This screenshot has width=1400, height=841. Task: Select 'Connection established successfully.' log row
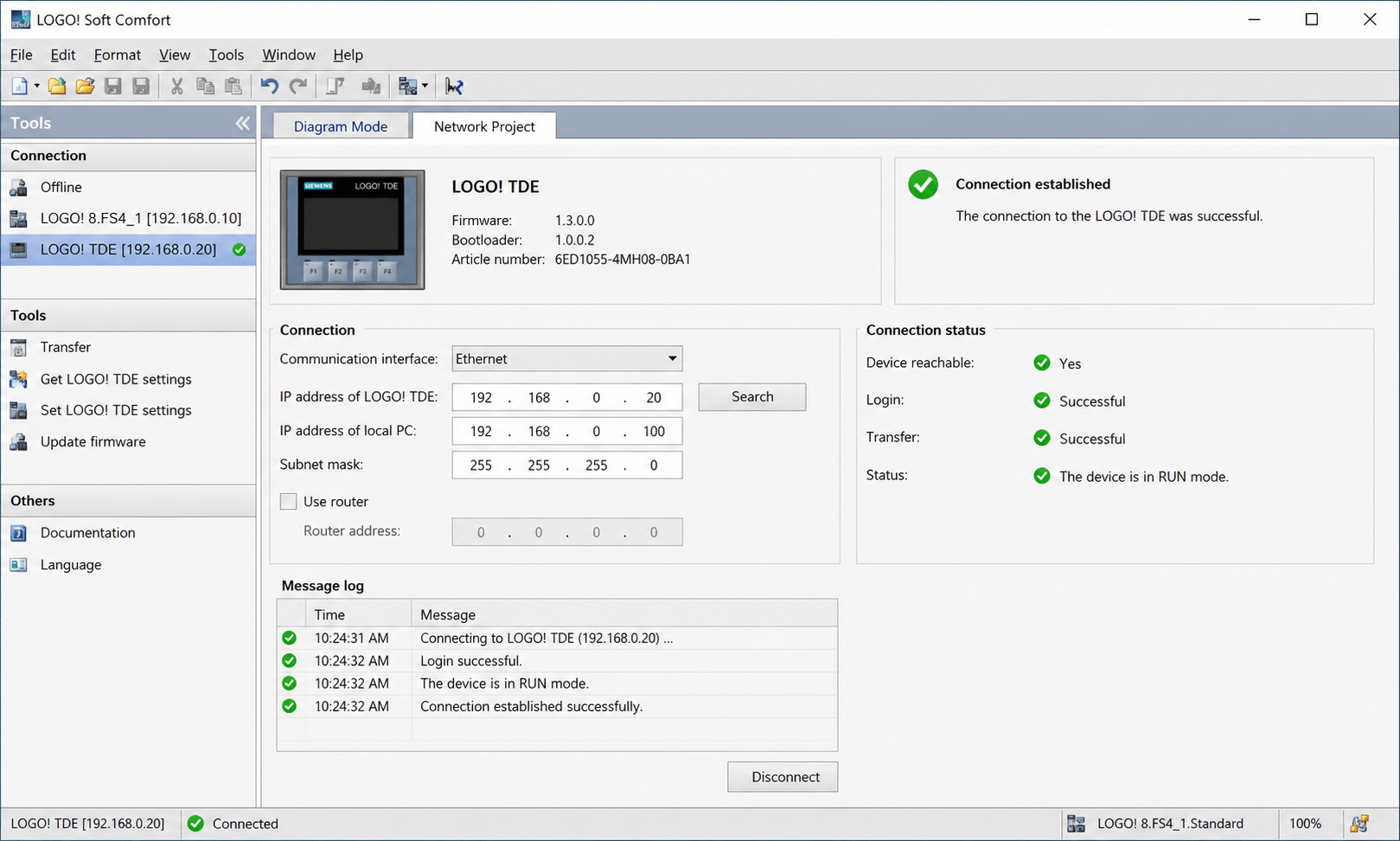[557, 707]
